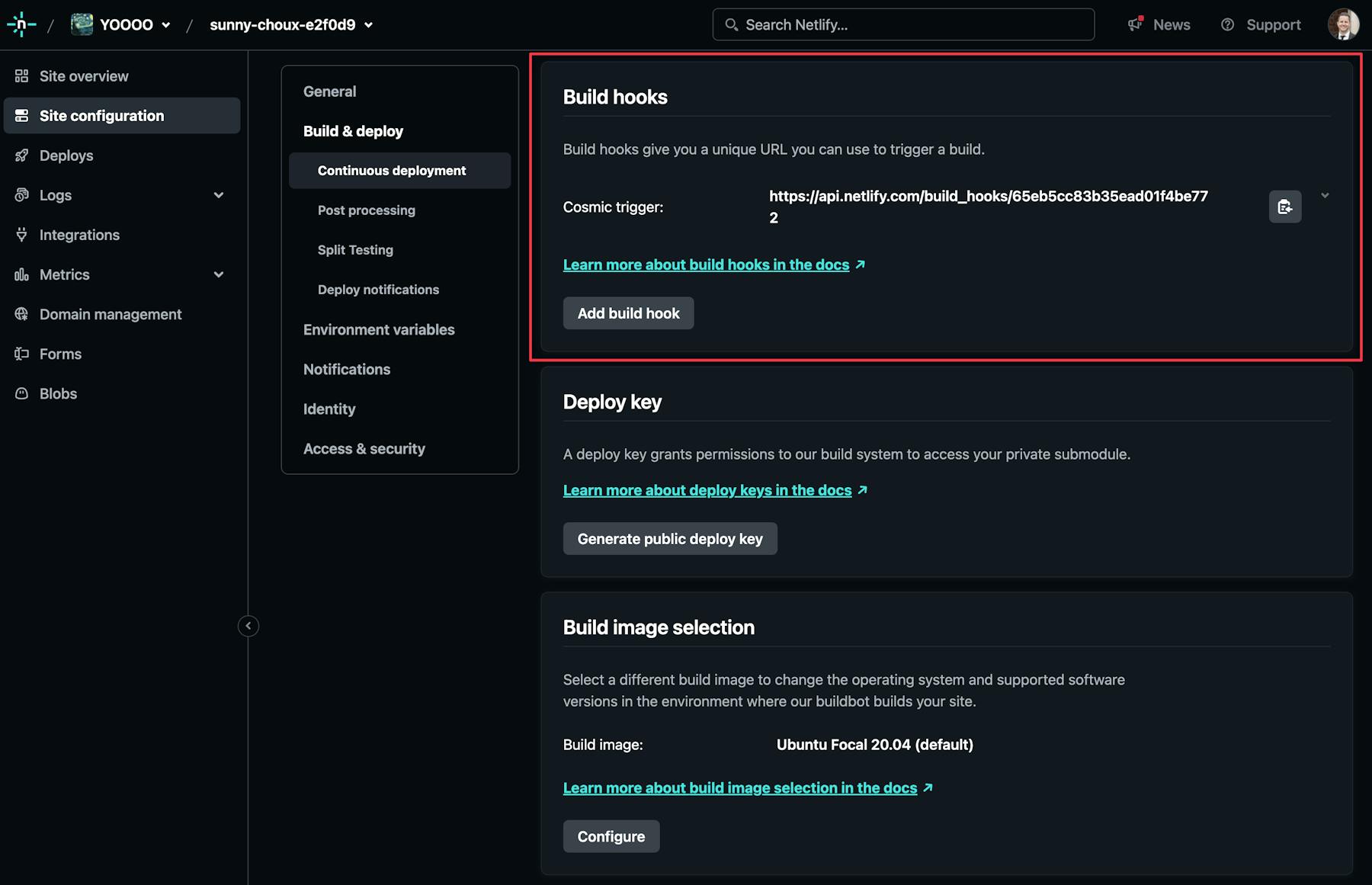Copy the Cosmic trigger build hook URL
The height and width of the screenshot is (885, 1372).
click(x=1285, y=207)
